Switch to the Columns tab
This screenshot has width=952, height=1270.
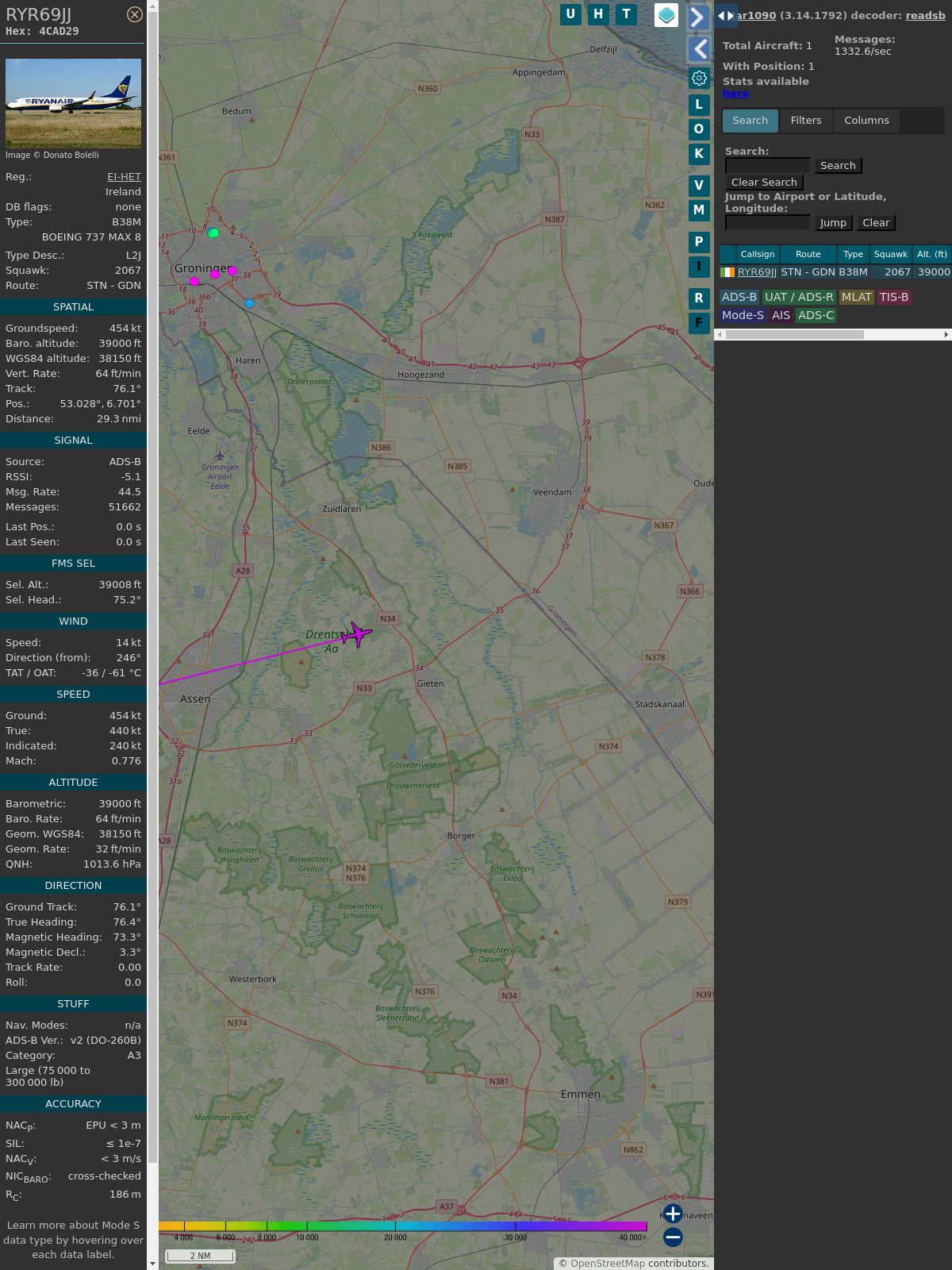[x=866, y=121]
